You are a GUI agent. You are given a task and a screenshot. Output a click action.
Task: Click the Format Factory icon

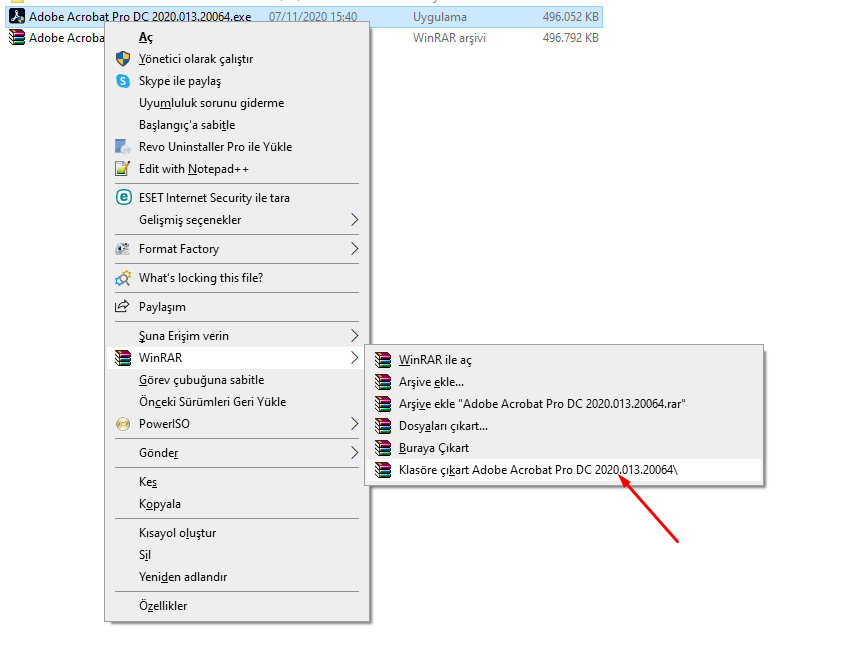tap(122, 249)
